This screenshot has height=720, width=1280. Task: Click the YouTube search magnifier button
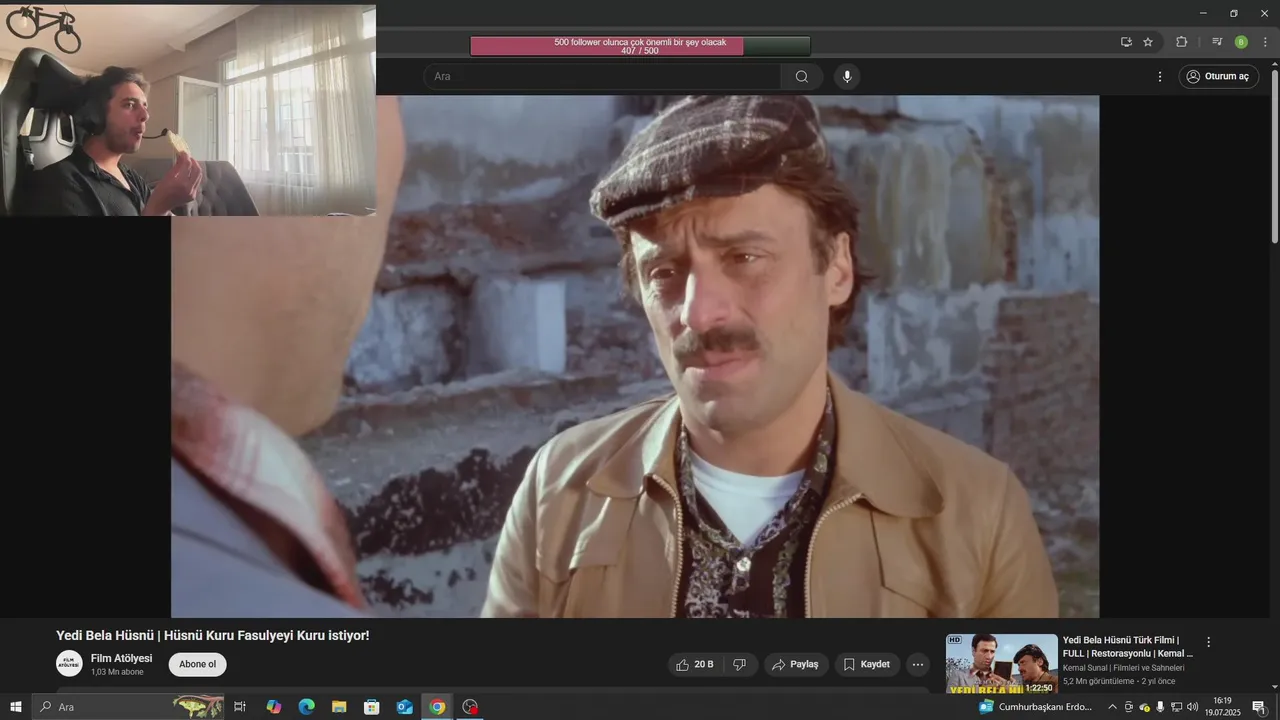point(802,77)
